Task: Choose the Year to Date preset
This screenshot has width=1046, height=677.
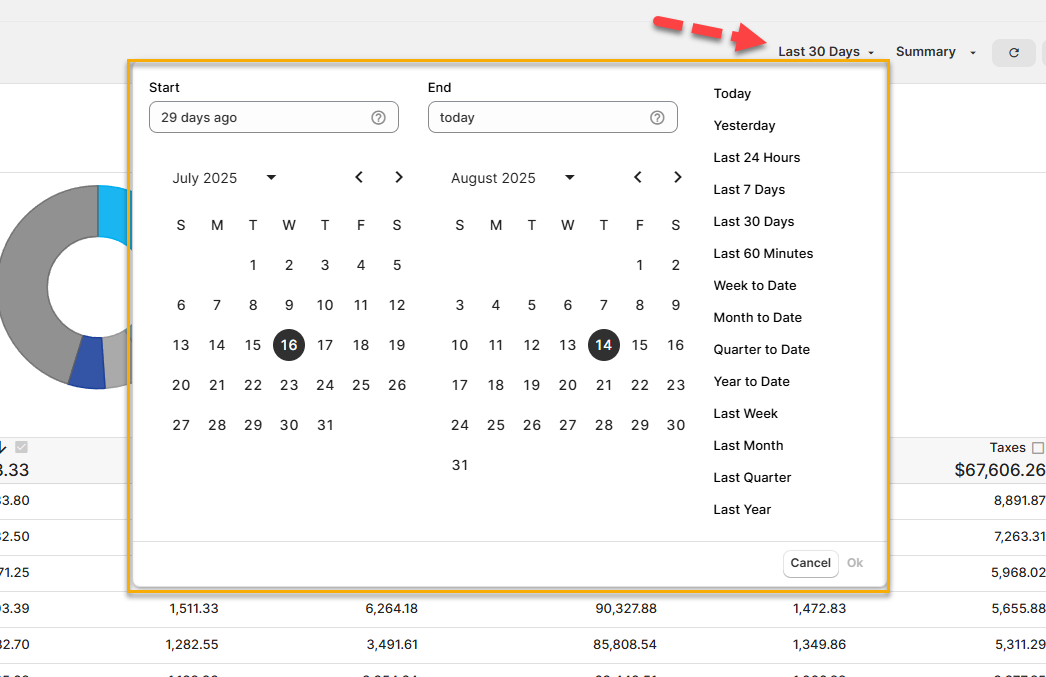Action: tap(751, 382)
